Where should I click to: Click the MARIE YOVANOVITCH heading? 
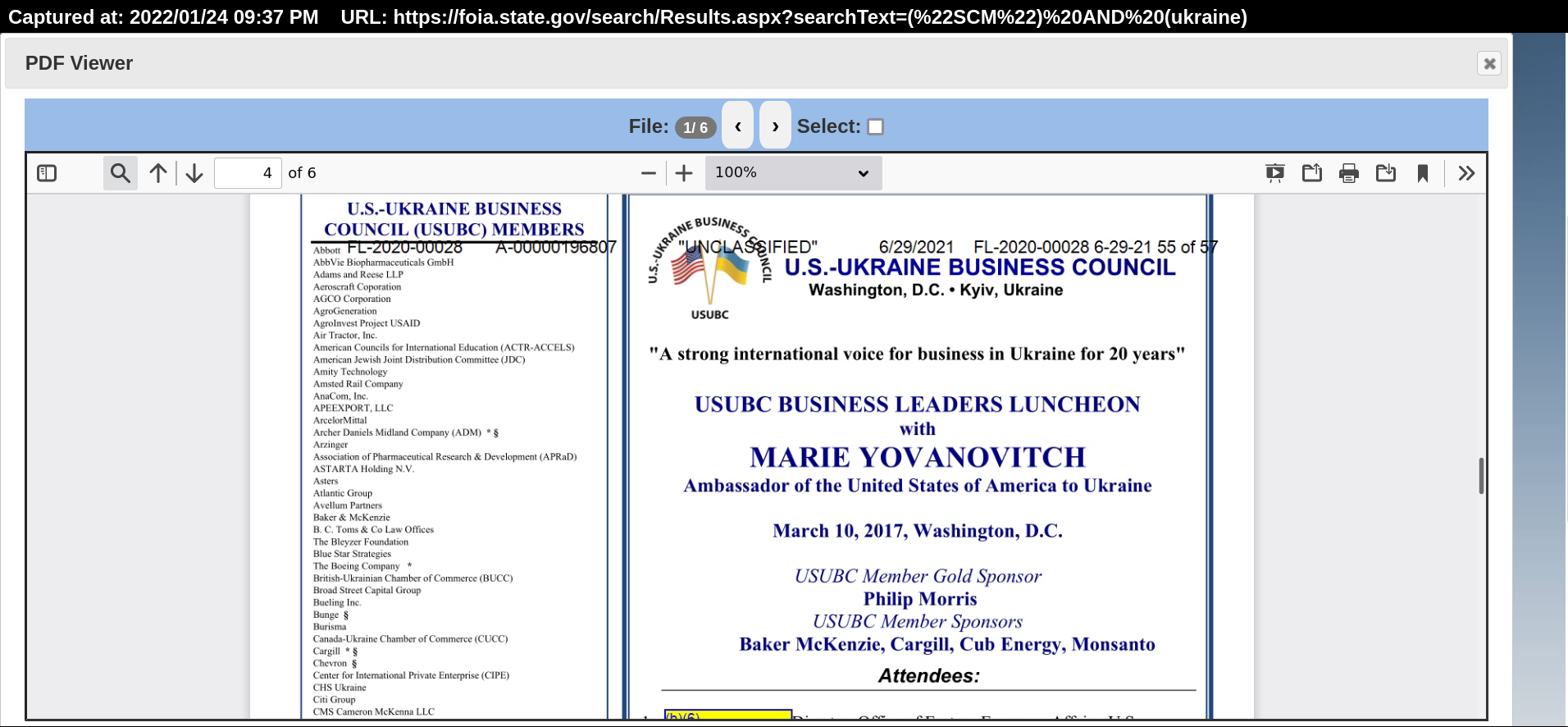pos(918,457)
